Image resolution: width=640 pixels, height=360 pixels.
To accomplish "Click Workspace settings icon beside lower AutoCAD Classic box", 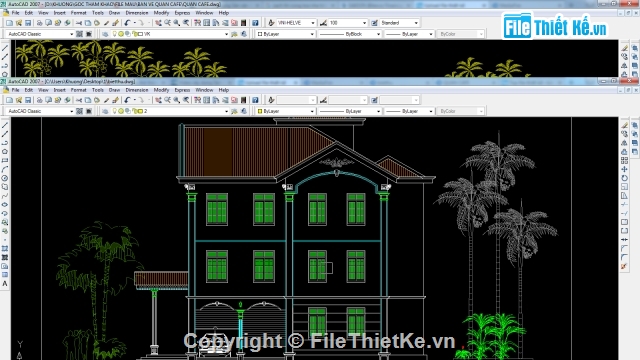I will [x=80, y=111].
